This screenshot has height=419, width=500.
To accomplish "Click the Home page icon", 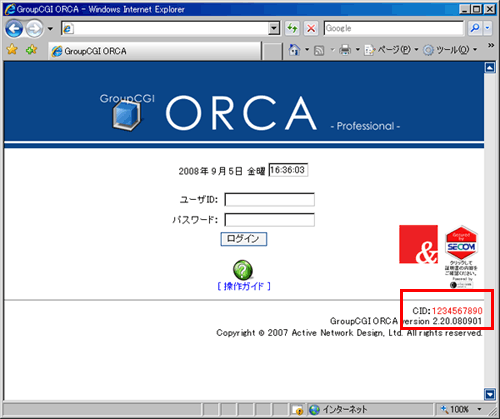I will [294, 50].
